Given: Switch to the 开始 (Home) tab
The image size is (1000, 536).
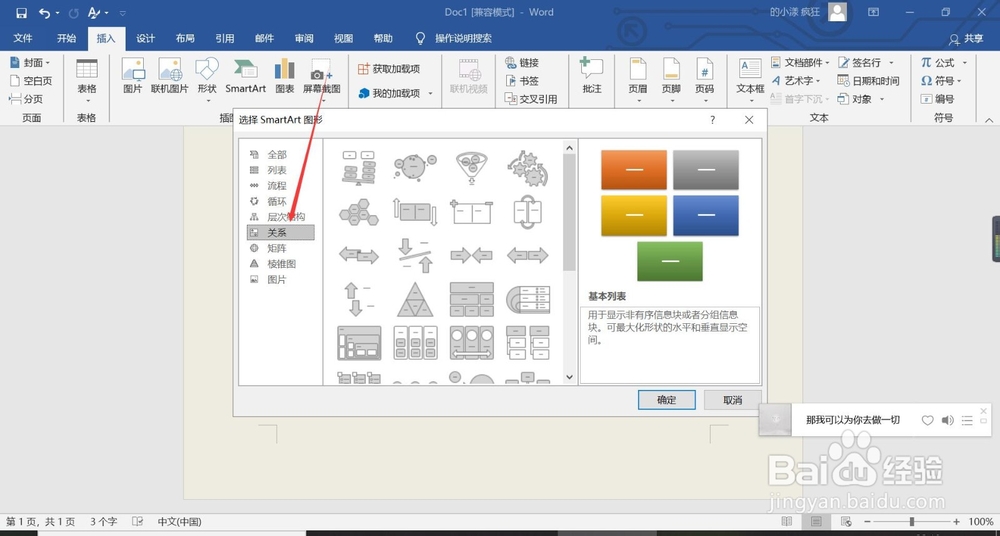Looking at the screenshot, I should coord(66,38).
